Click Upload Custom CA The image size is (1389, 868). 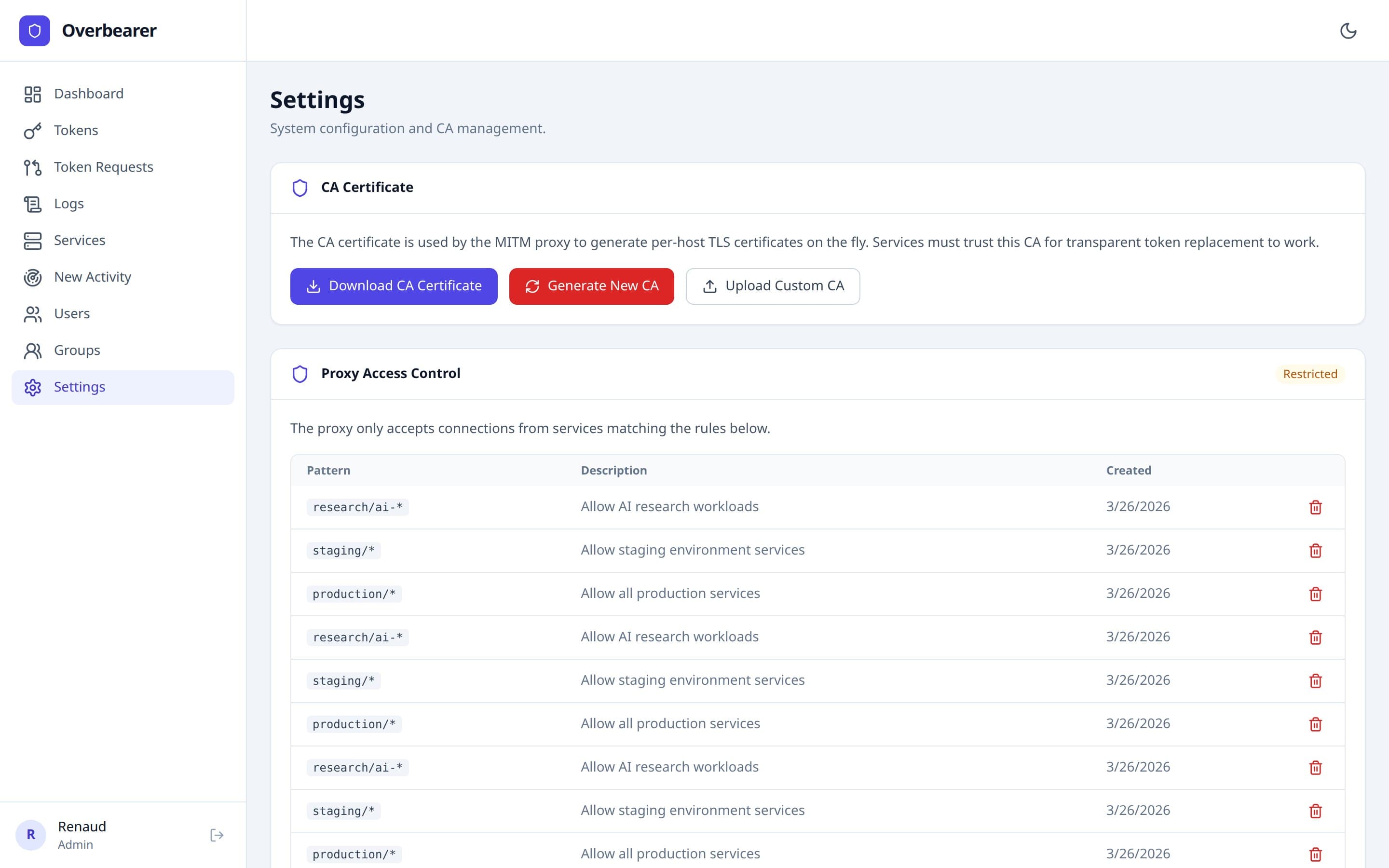[773, 286]
